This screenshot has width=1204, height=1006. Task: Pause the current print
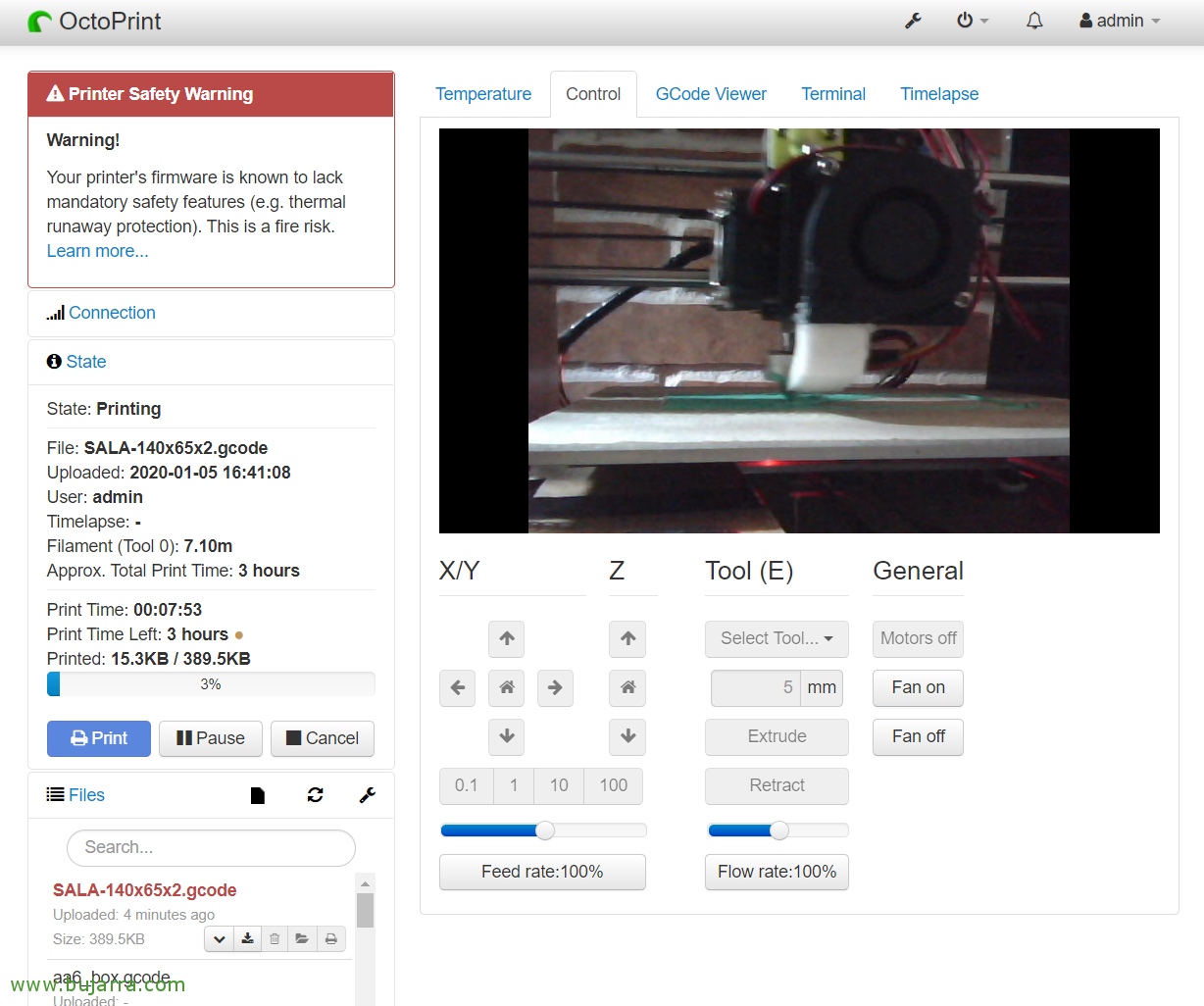[210, 738]
